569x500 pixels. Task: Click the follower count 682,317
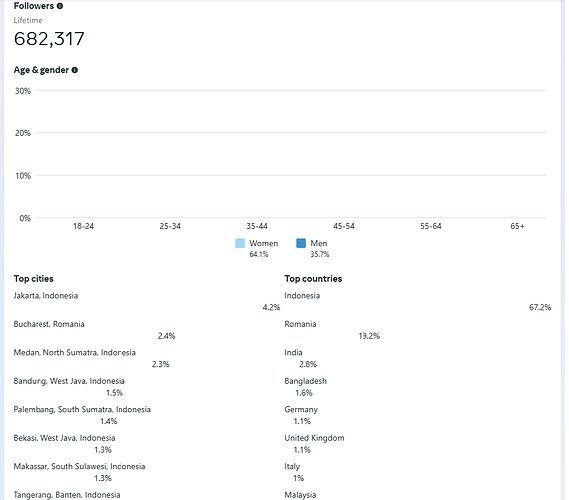49,38
